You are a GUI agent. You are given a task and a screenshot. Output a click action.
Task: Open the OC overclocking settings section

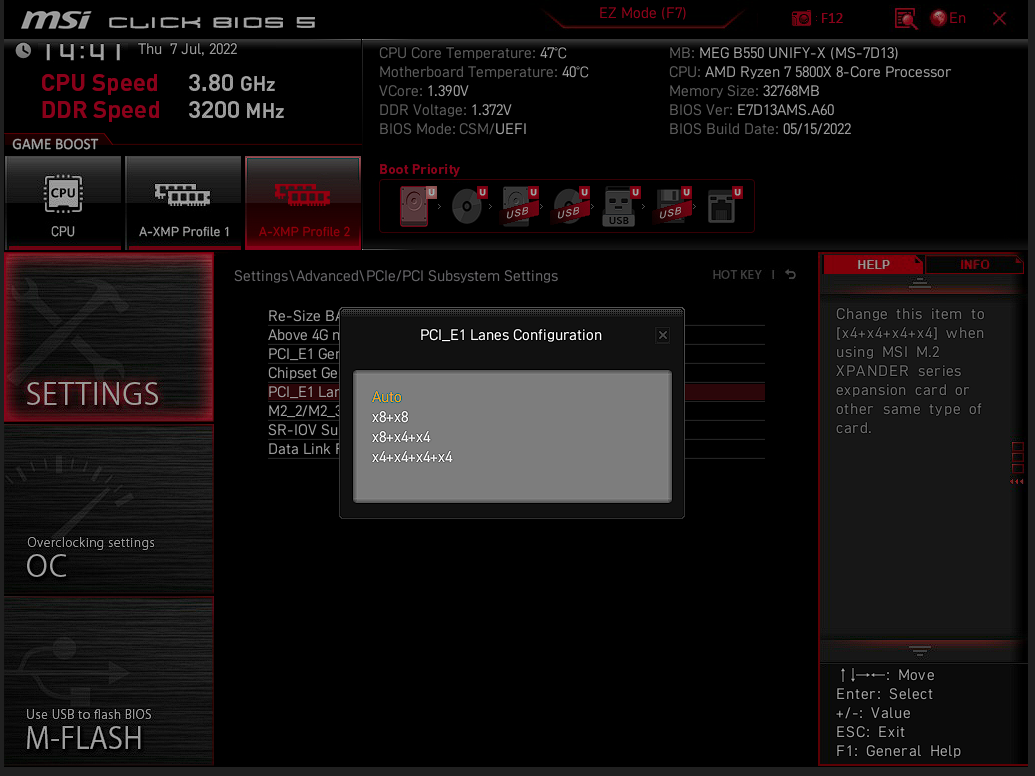tap(109, 509)
